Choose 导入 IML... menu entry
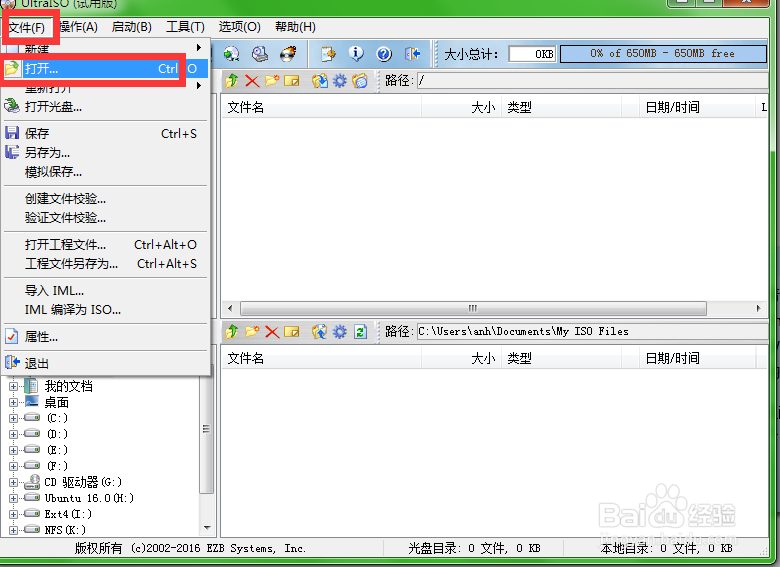This screenshot has width=780, height=567. pos(104,290)
